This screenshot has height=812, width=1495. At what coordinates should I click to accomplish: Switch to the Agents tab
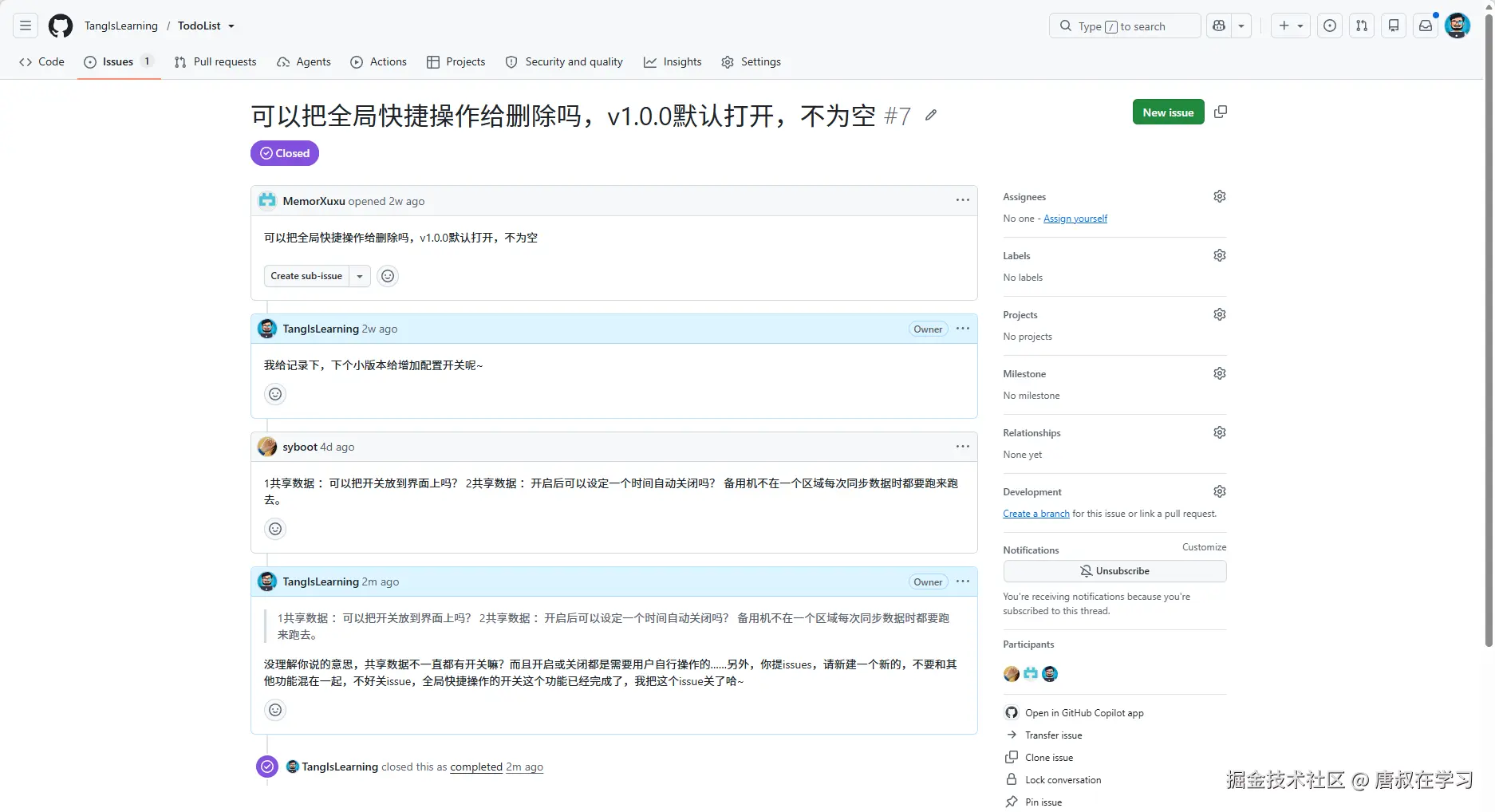[x=304, y=61]
